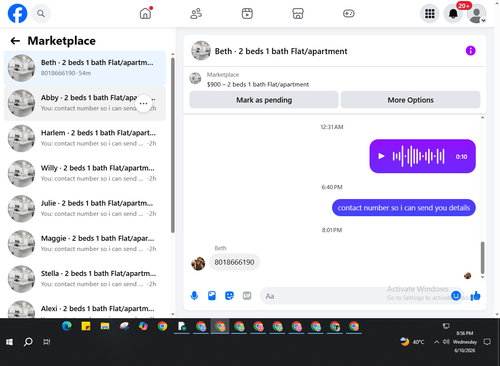This screenshot has height=366, width=500.
Task: Open the Alexi conversation in list
Action: [85, 308]
